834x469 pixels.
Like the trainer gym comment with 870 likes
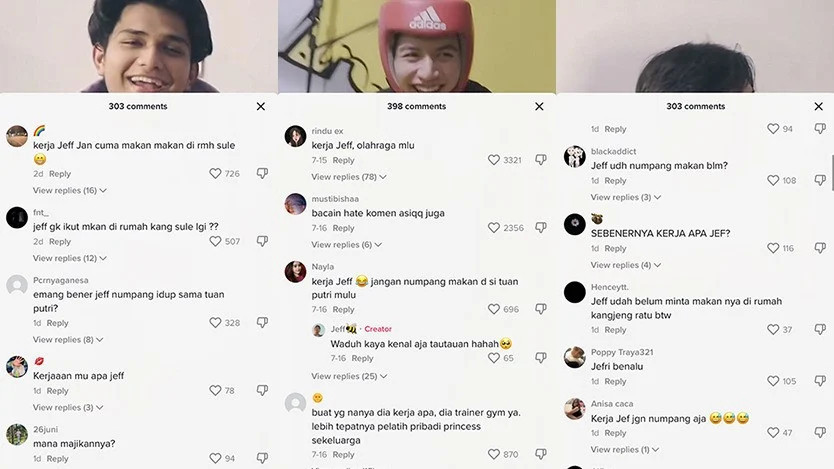(x=494, y=454)
